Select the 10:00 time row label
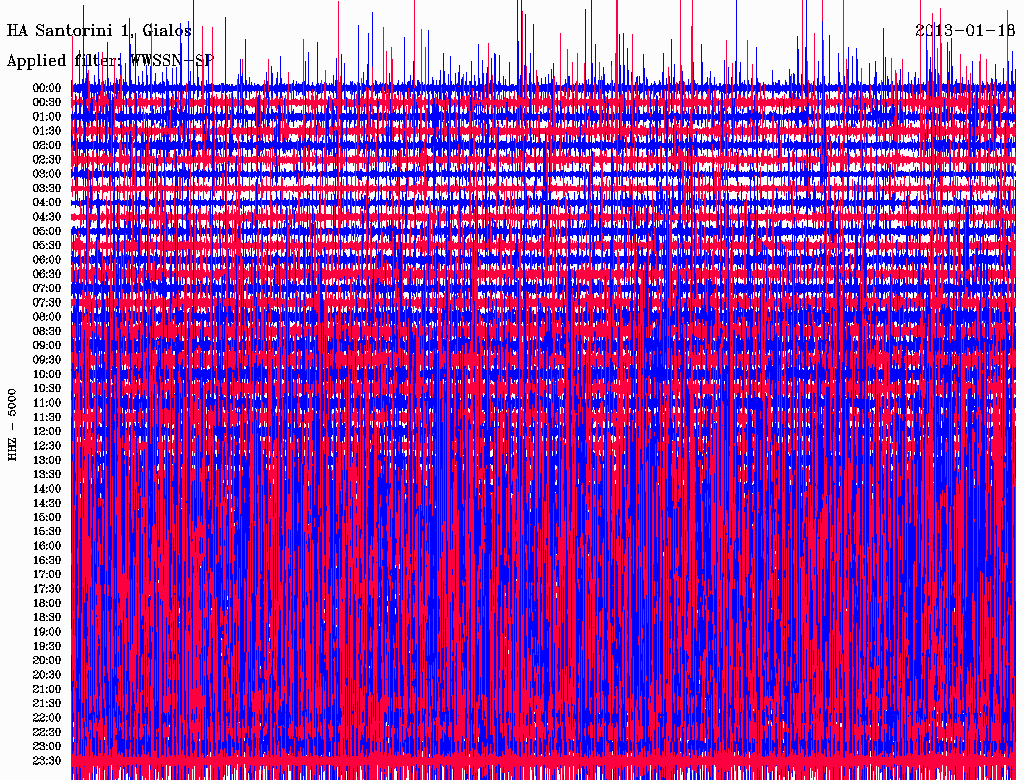This screenshot has height=780, width=1024. coord(47,374)
